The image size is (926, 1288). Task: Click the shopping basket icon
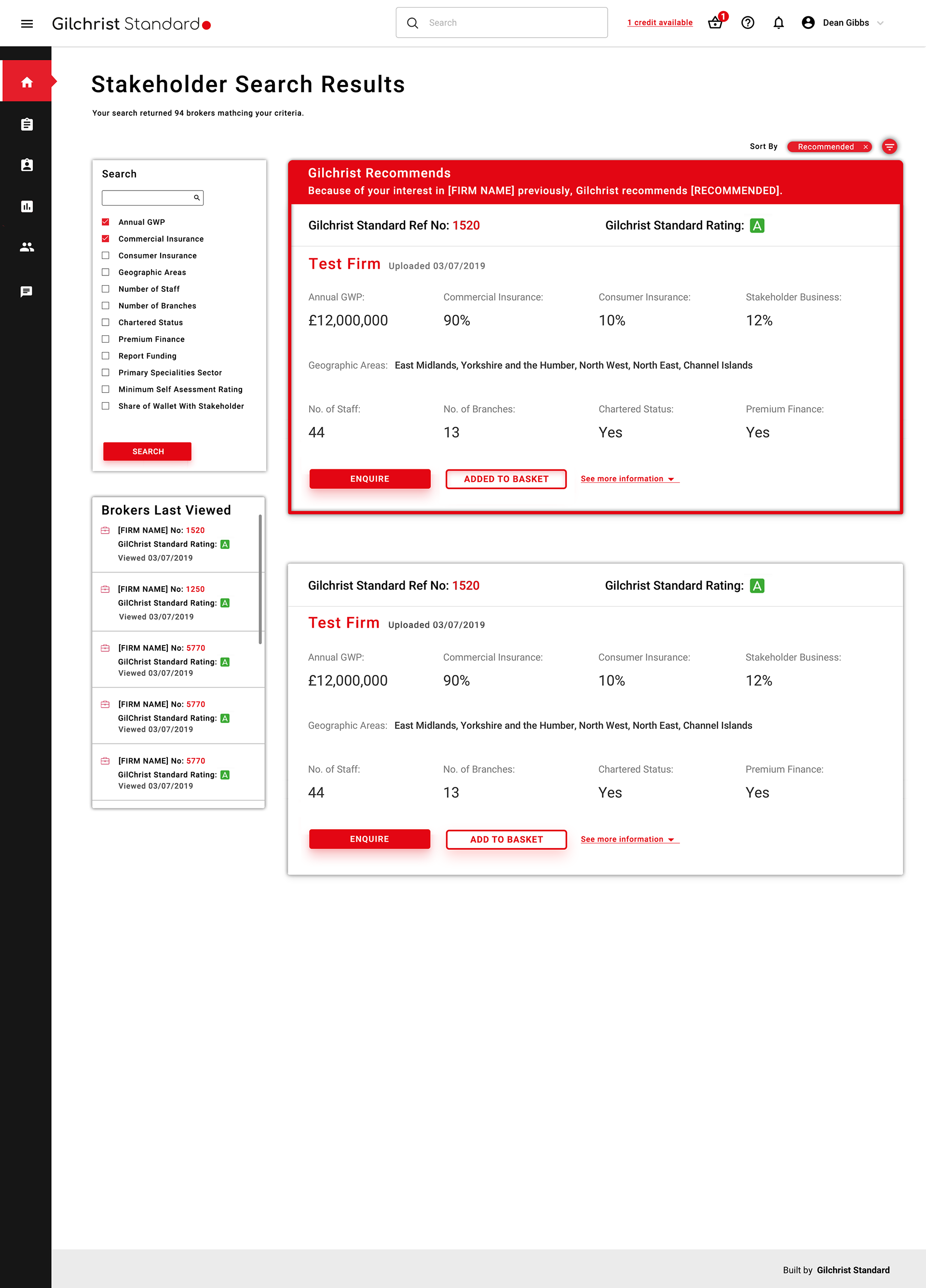click(x=715, y=23)
